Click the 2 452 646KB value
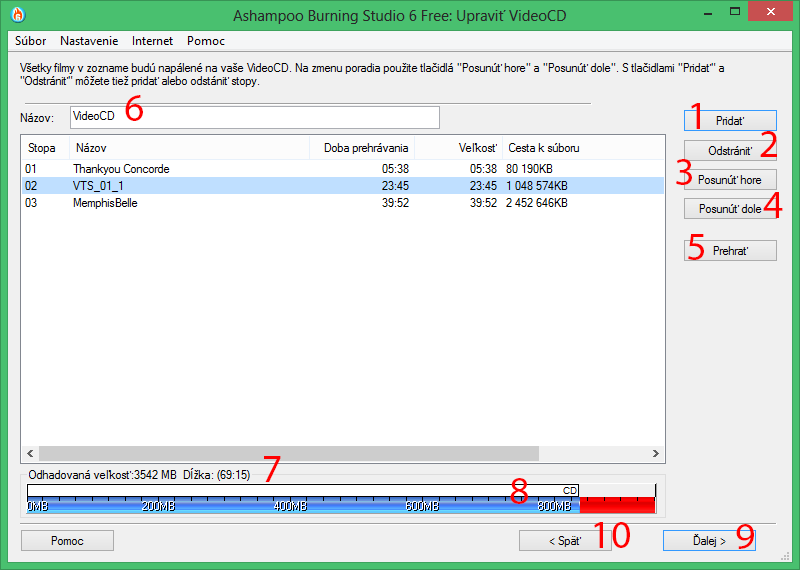This screenshot has height=570, width=800. tap(537, 203)
